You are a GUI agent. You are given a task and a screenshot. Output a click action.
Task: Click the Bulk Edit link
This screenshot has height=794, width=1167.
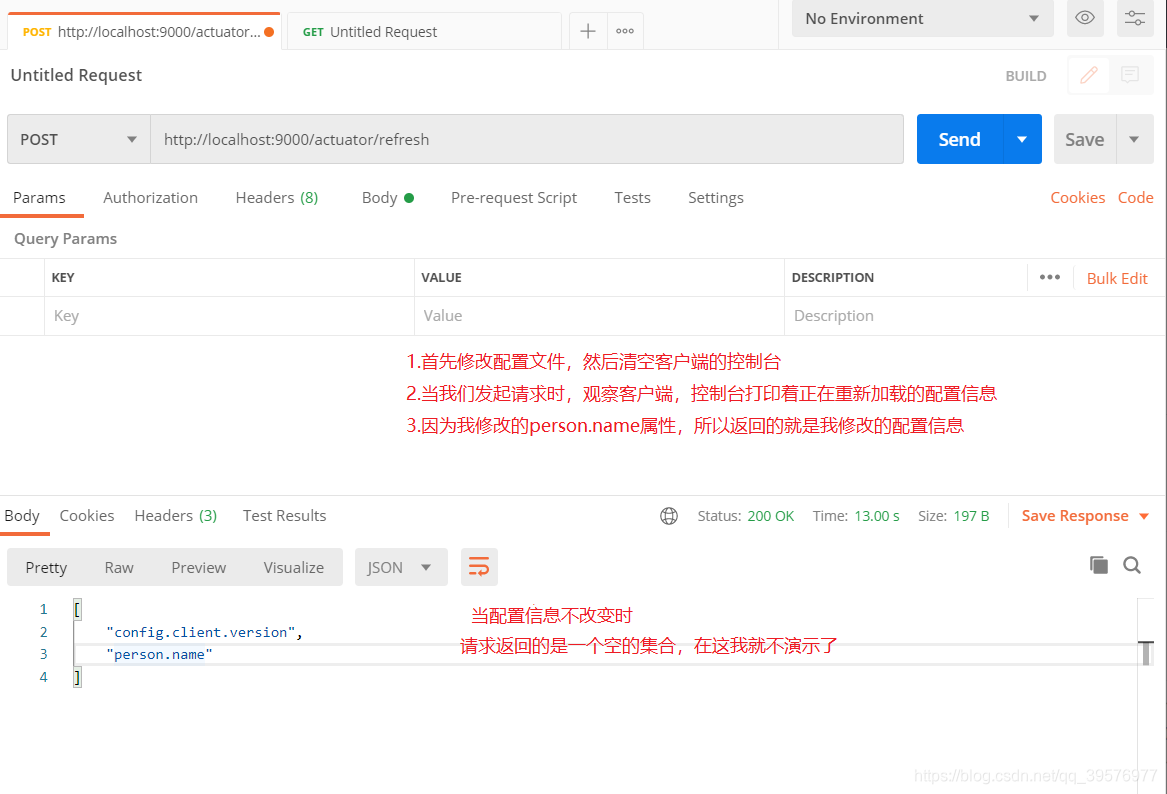click(1117, 278)
